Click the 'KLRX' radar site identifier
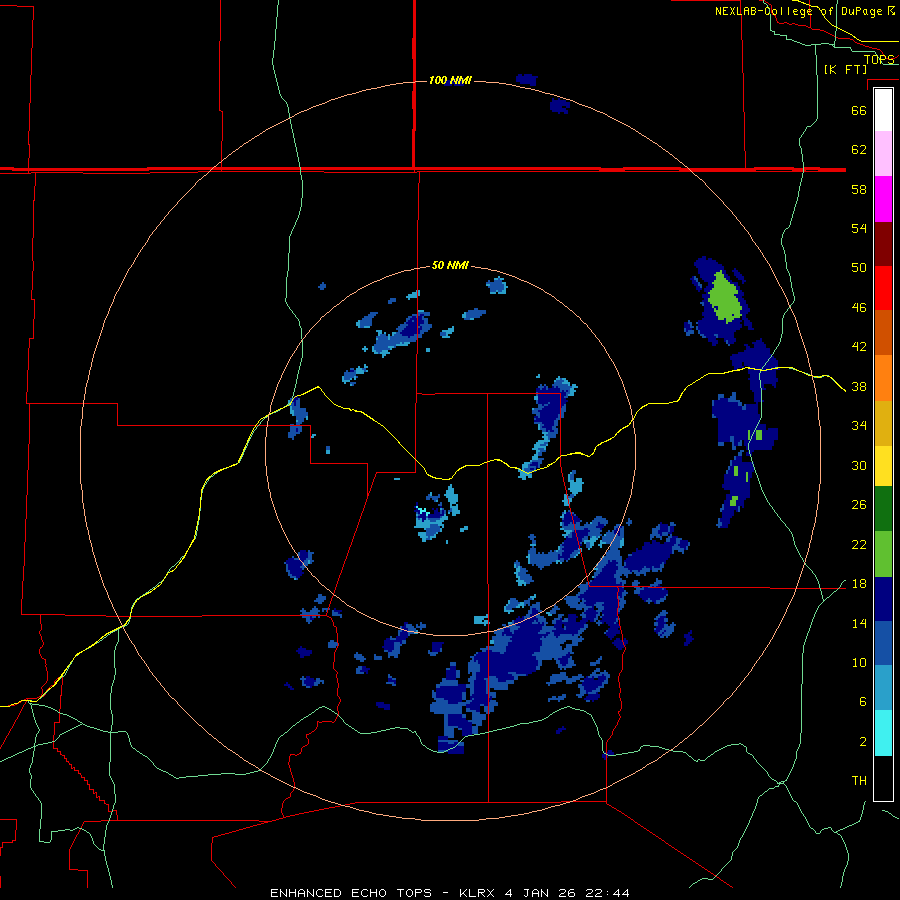Screen dimensions: 900x900 pos(478,893)
